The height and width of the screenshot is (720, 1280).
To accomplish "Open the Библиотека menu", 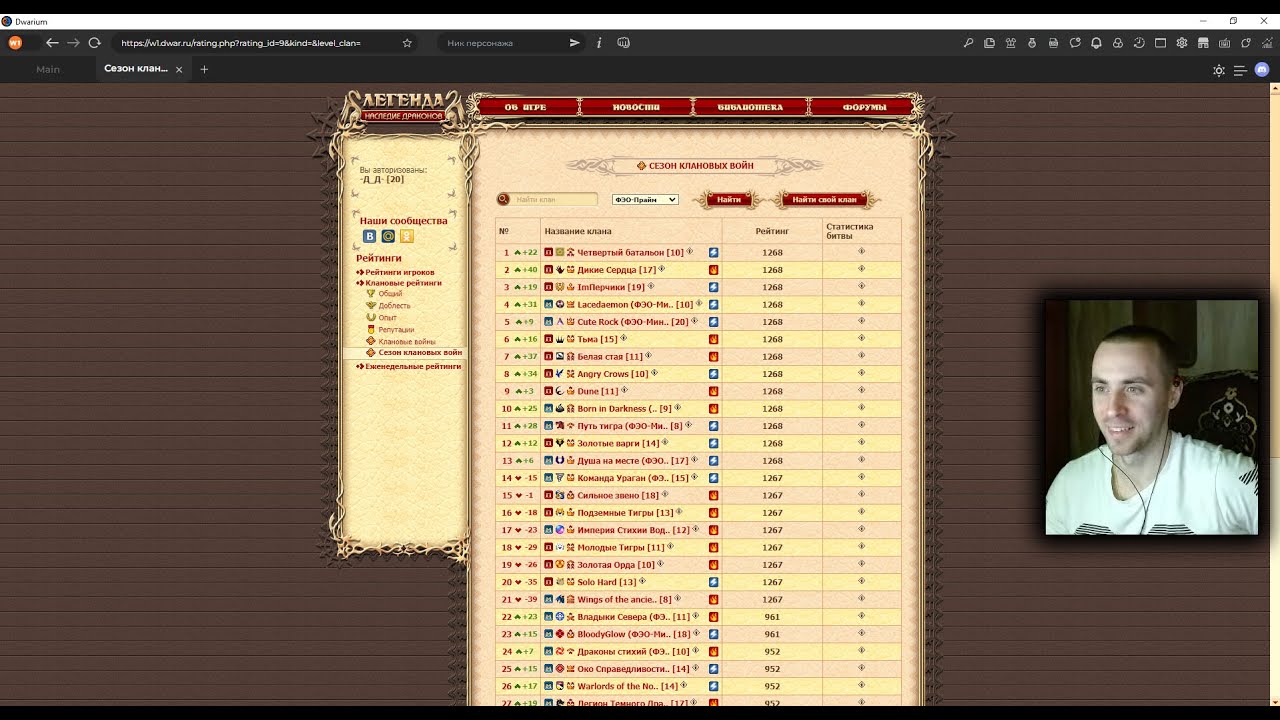I will coord(750,107).
